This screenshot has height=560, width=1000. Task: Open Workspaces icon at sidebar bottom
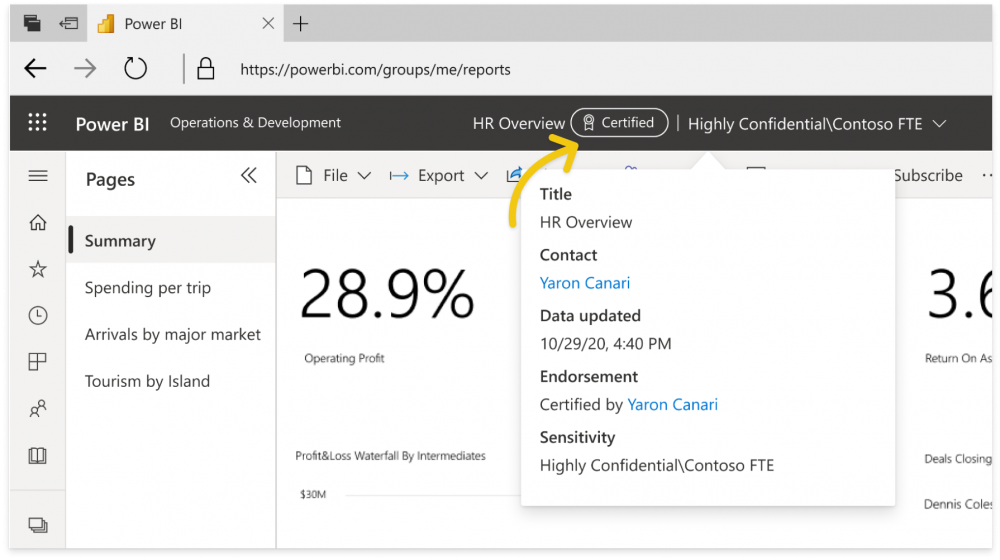coord(38,525)
